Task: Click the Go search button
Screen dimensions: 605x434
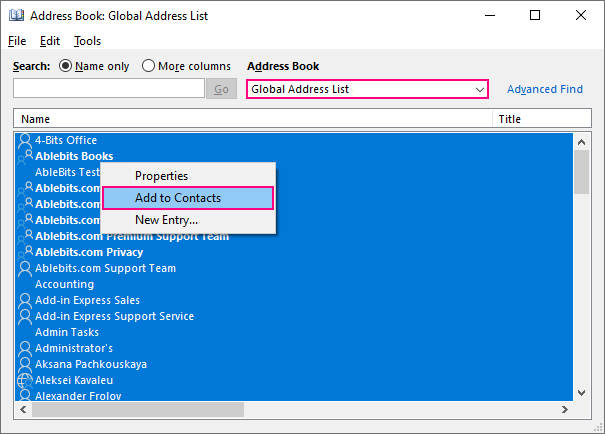Action: (221, 89)
